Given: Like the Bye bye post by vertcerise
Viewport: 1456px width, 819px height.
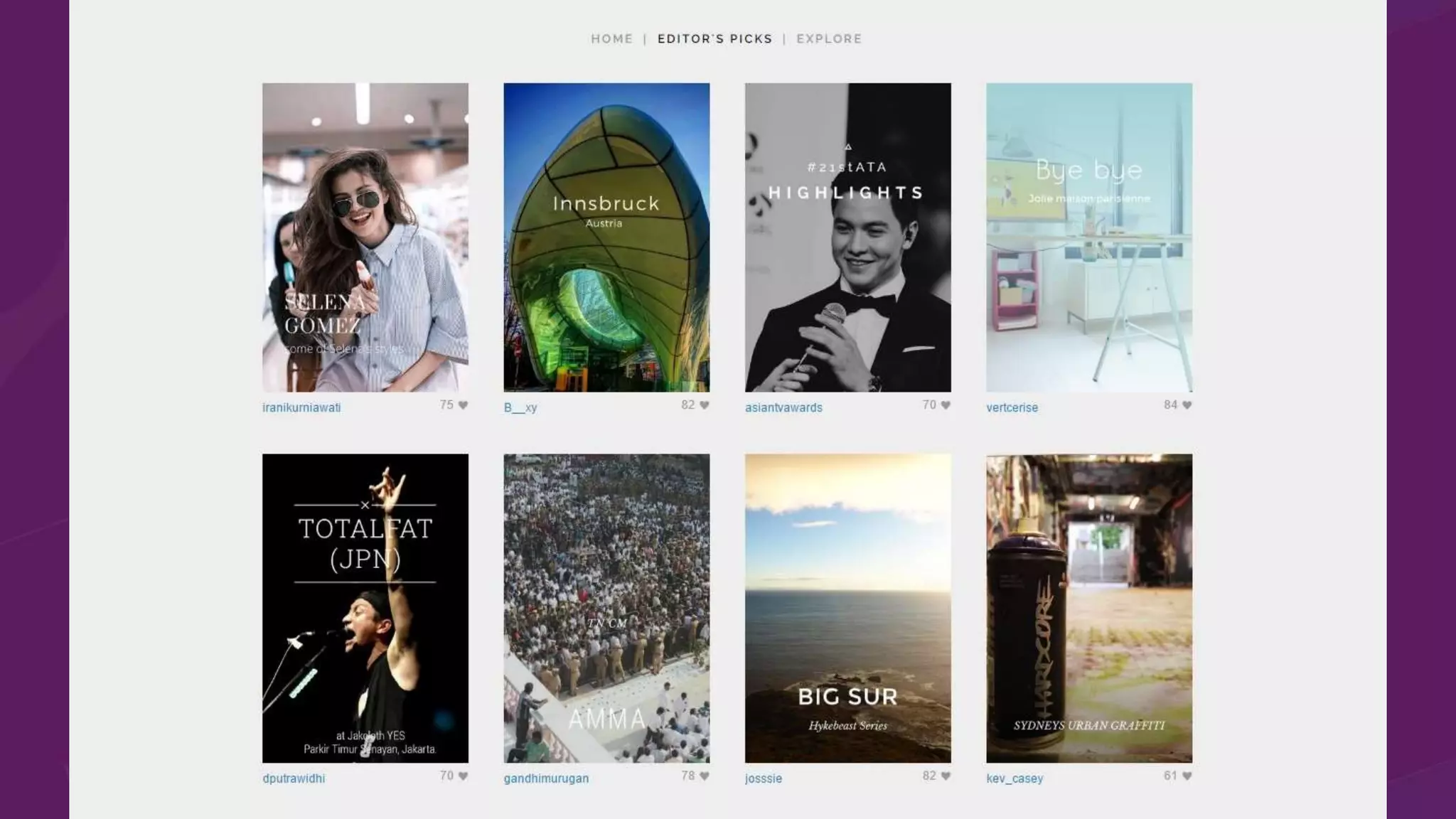Looking at the screenshot, I should click(x=1187, y=405).
